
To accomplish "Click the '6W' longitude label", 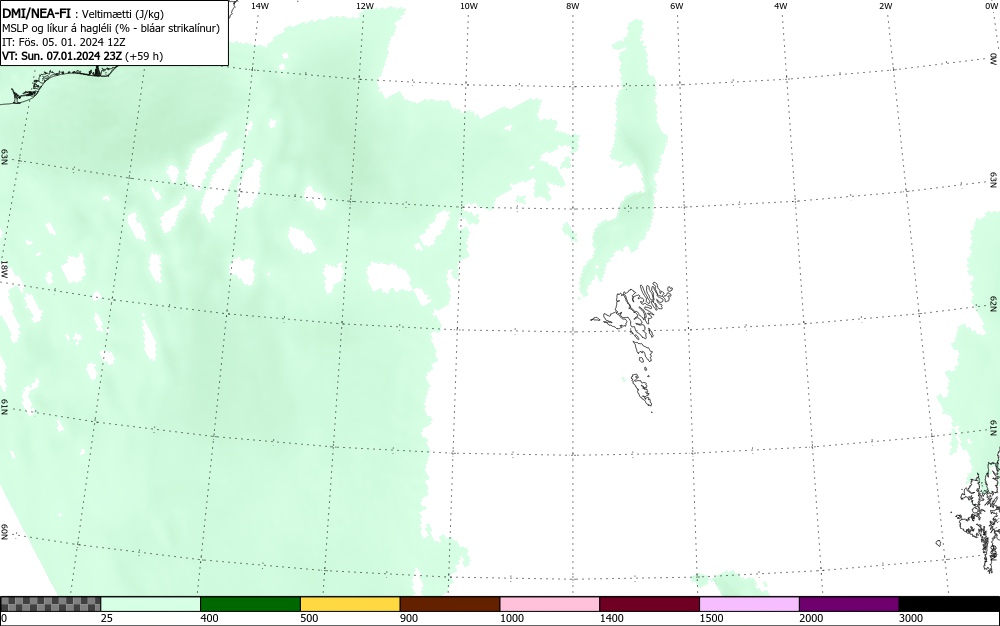I will [x=677, y=6].
